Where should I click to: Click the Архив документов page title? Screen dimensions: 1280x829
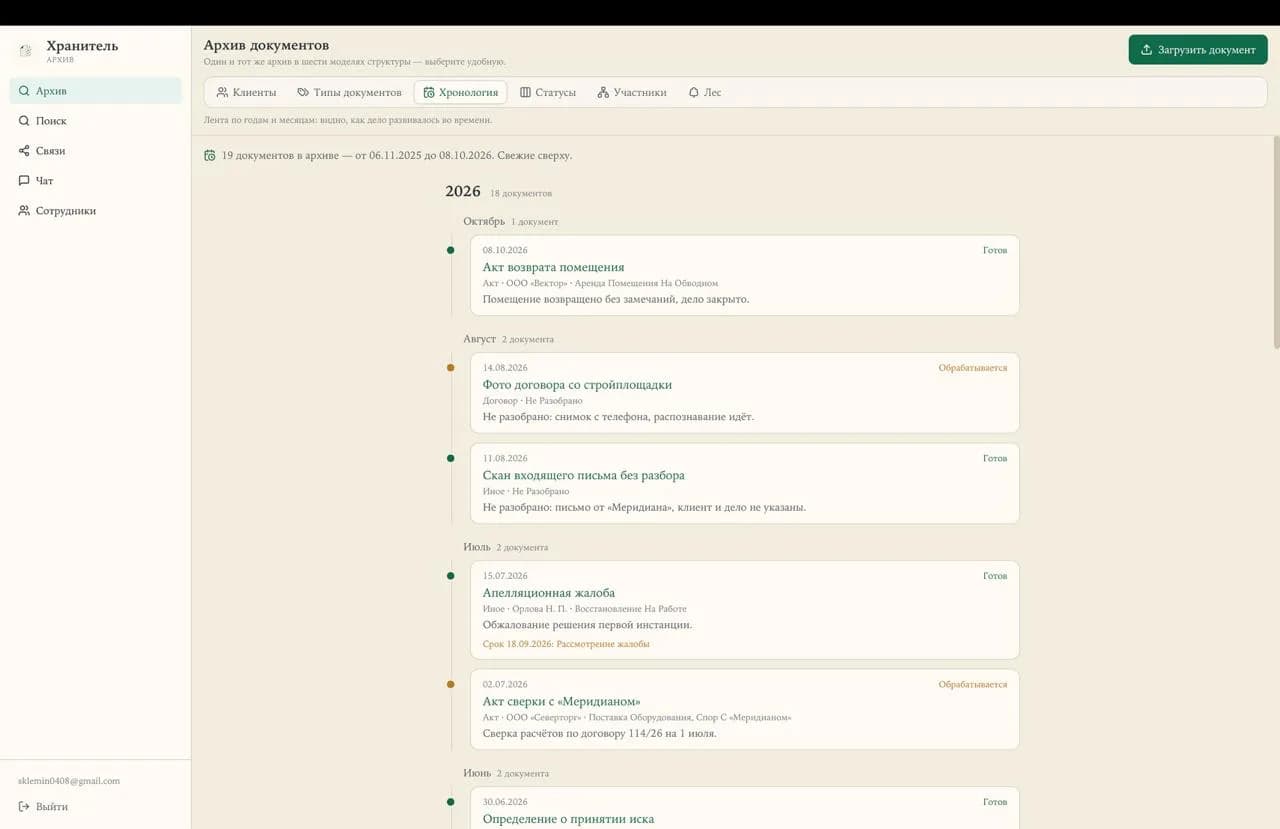tap(266, 45)
